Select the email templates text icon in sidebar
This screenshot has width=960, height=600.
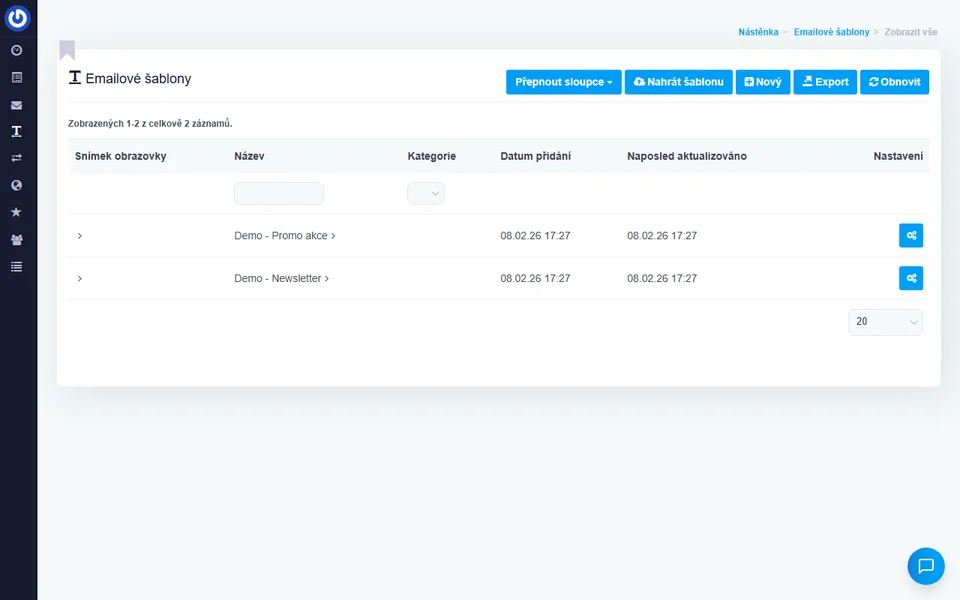[16, 132]
